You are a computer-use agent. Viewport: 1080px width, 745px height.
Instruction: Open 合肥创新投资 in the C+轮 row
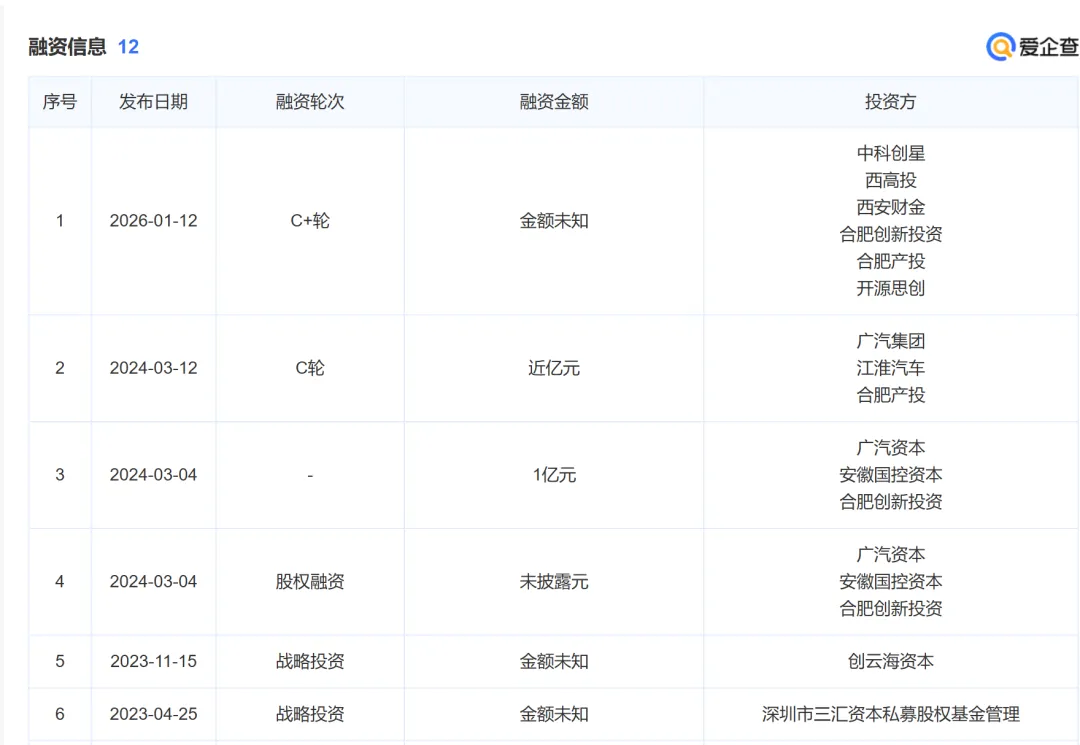[891, 234]
